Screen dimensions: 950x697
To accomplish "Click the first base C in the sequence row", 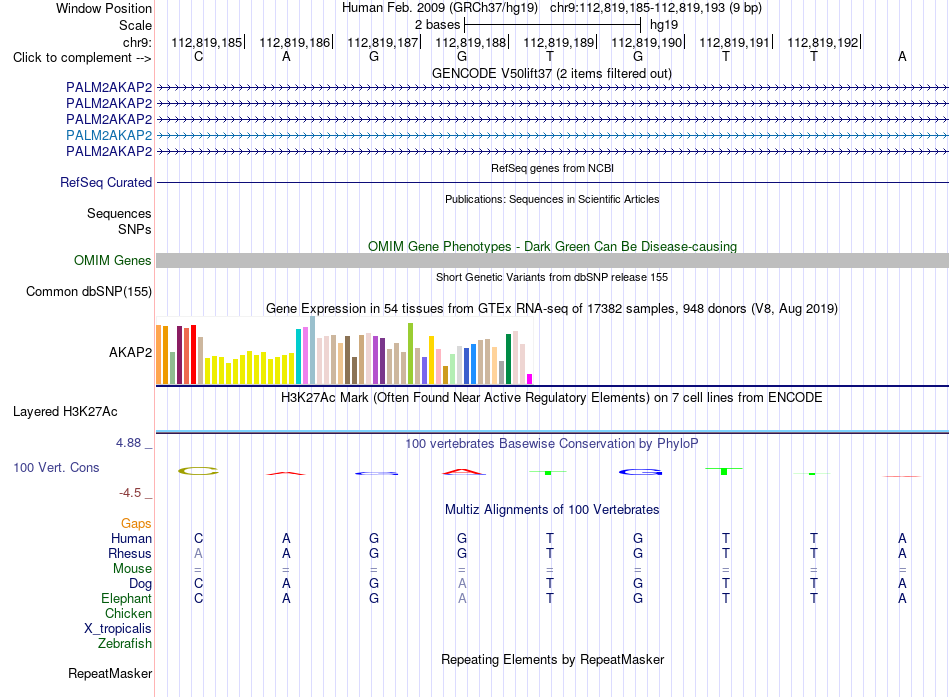I will click(x=198, y=56).
